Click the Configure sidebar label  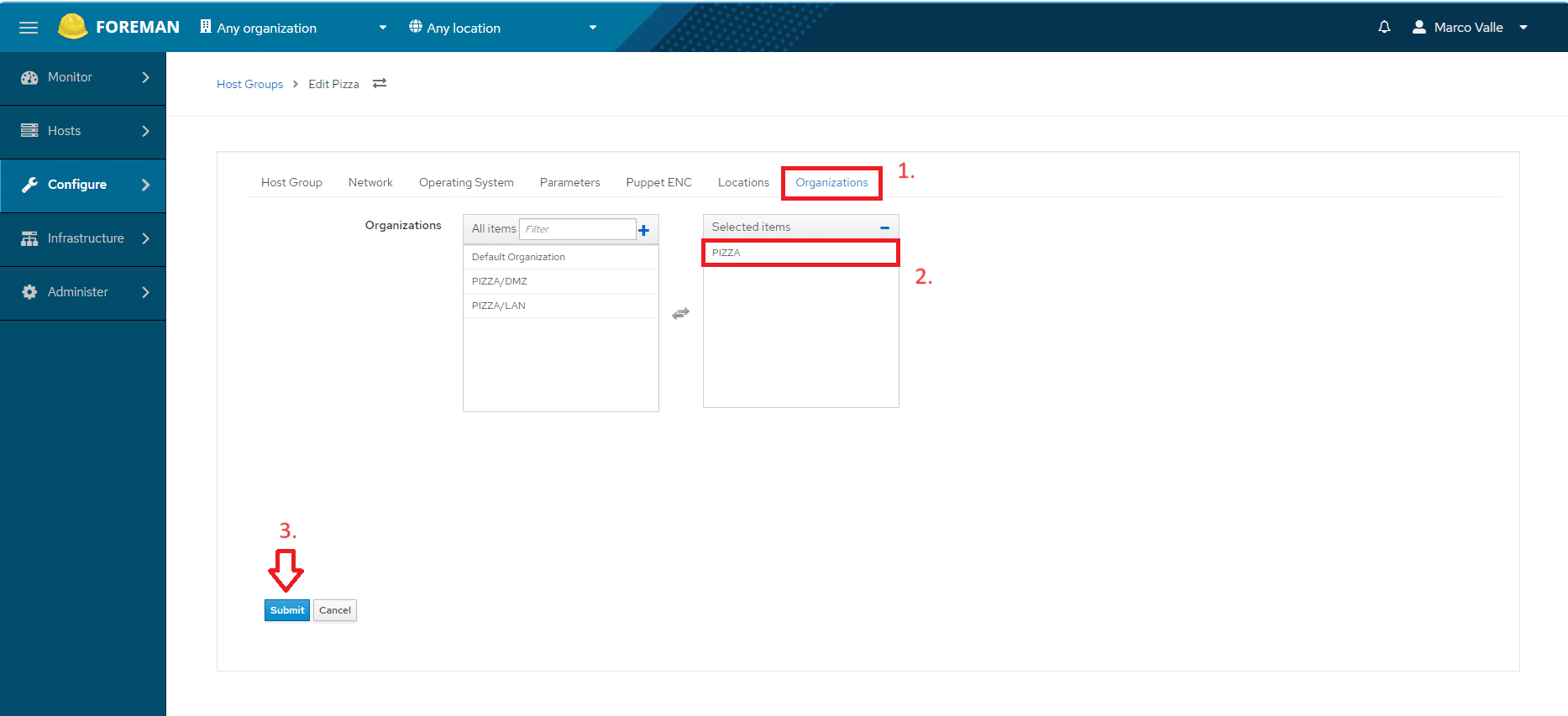coord(77,185)
